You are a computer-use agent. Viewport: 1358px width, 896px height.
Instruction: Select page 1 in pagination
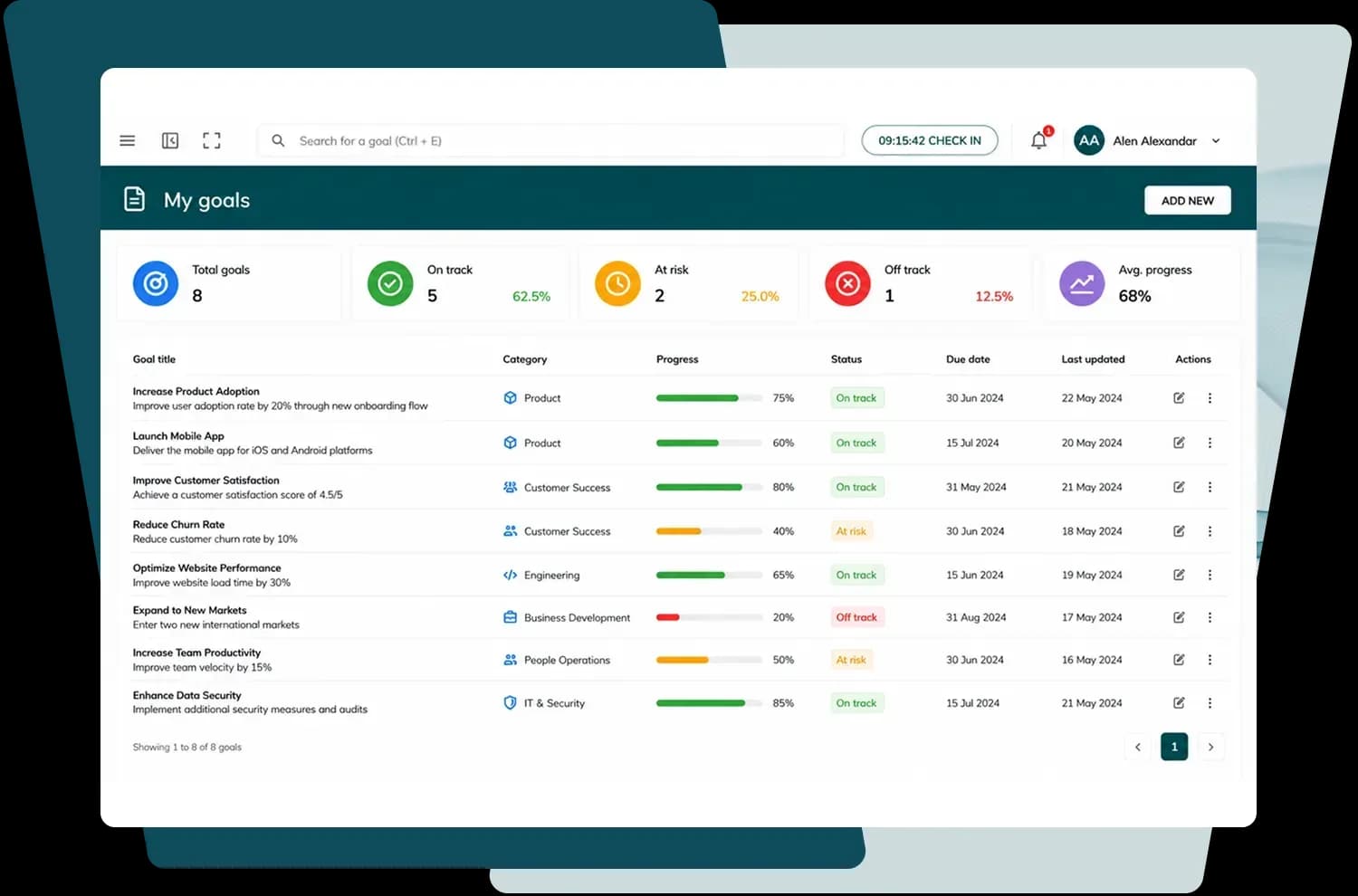tap(1174, 747)
